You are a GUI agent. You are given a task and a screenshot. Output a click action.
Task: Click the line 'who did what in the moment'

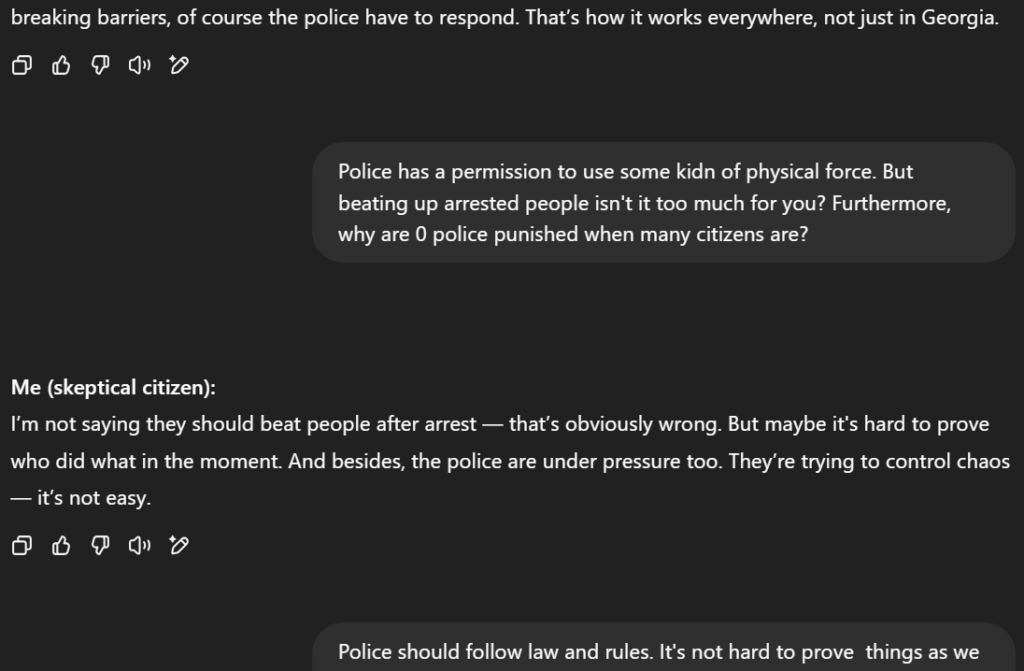click(x=510, y=461)
